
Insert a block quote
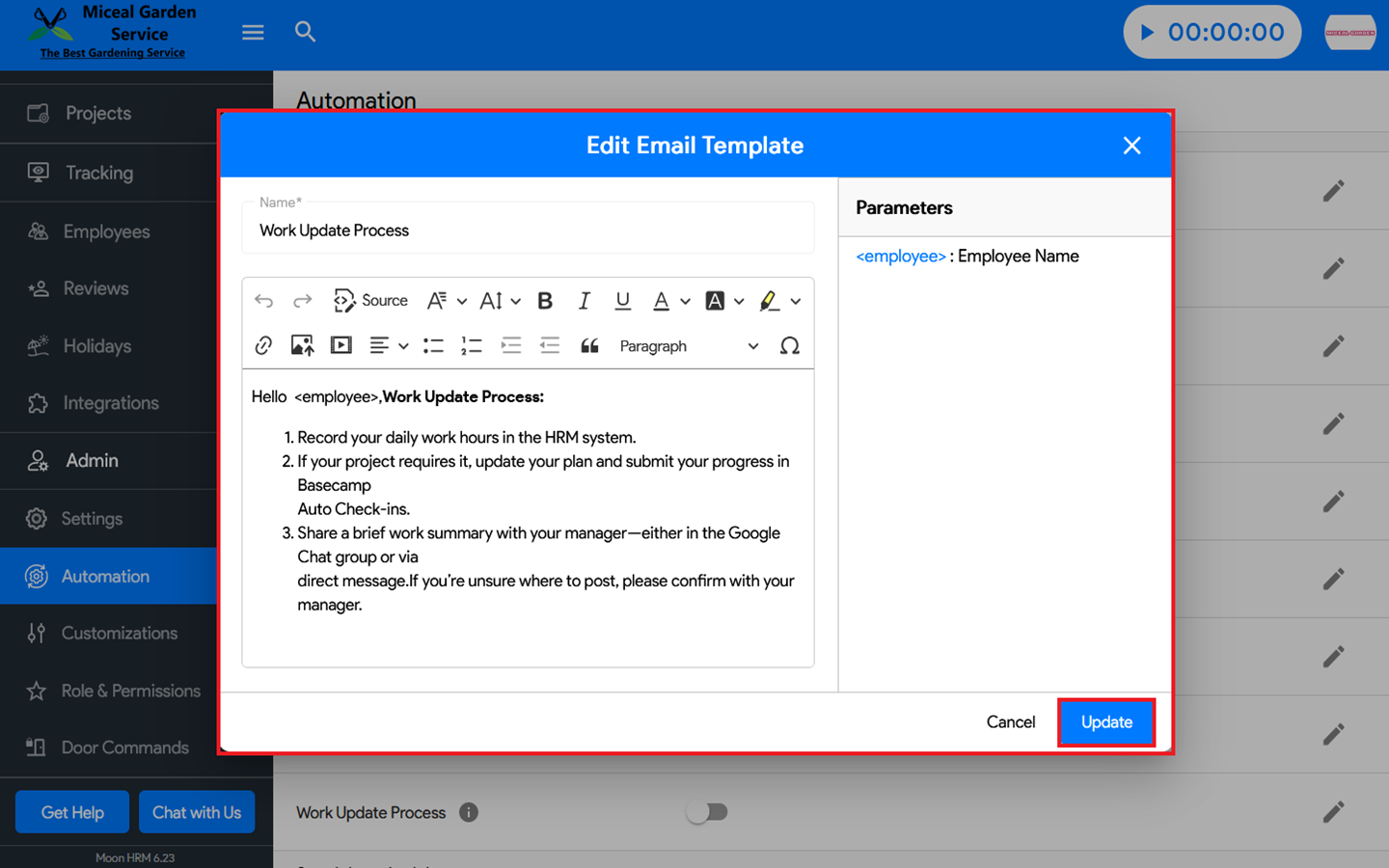coord(589,345)
